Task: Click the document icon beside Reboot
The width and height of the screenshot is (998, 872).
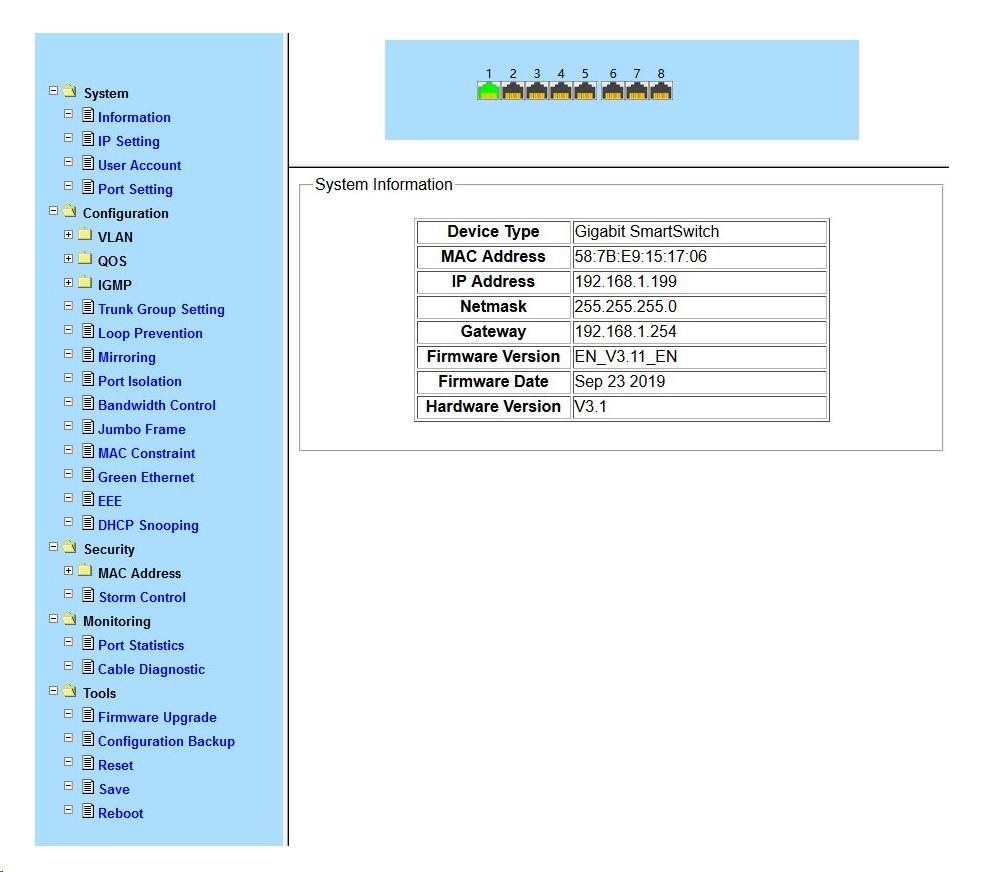Action: (x=88, y=810)
